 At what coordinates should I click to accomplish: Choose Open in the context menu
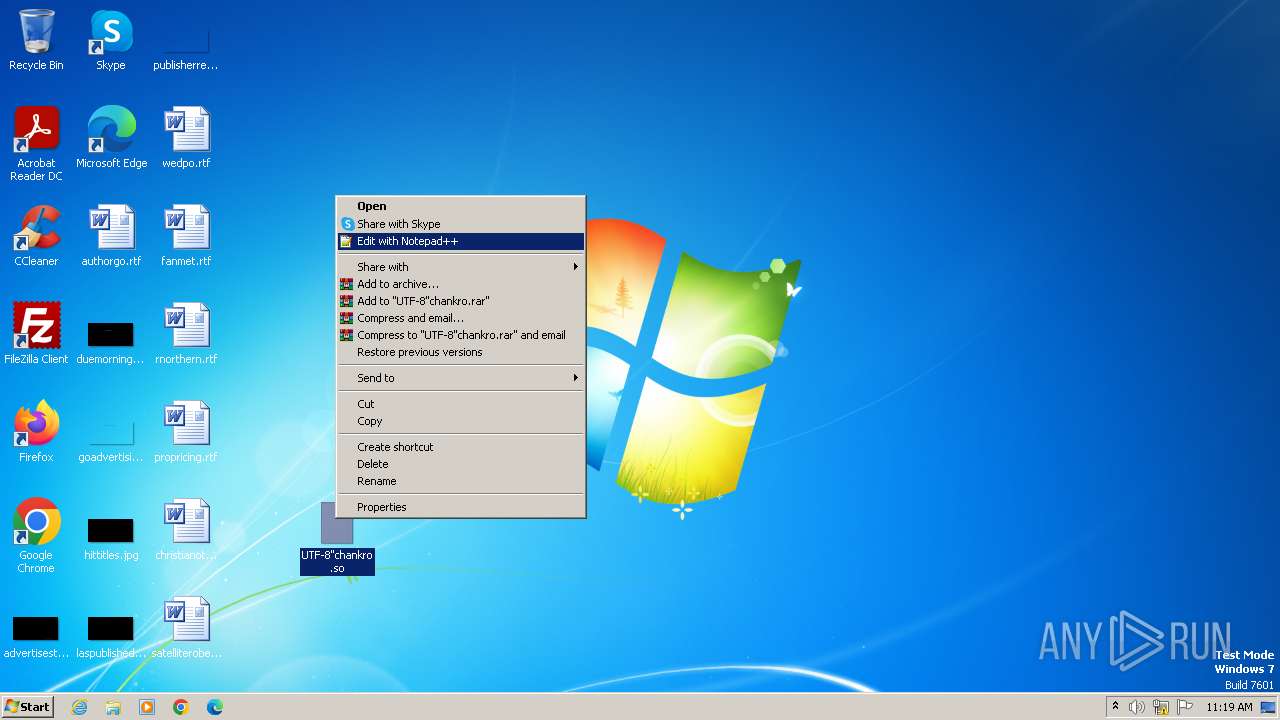461,206
